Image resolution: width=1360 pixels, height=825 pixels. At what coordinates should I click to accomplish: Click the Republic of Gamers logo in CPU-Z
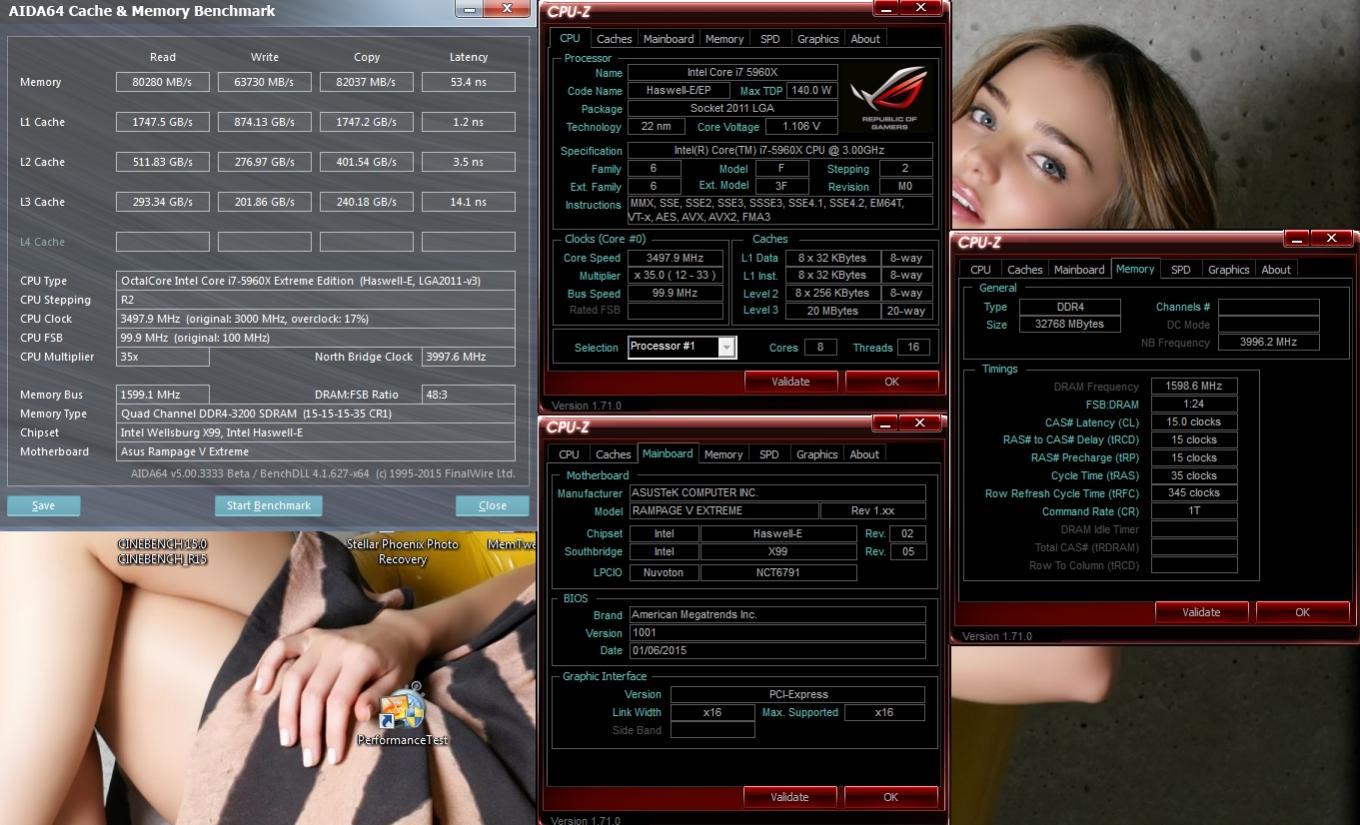point(889,98)
